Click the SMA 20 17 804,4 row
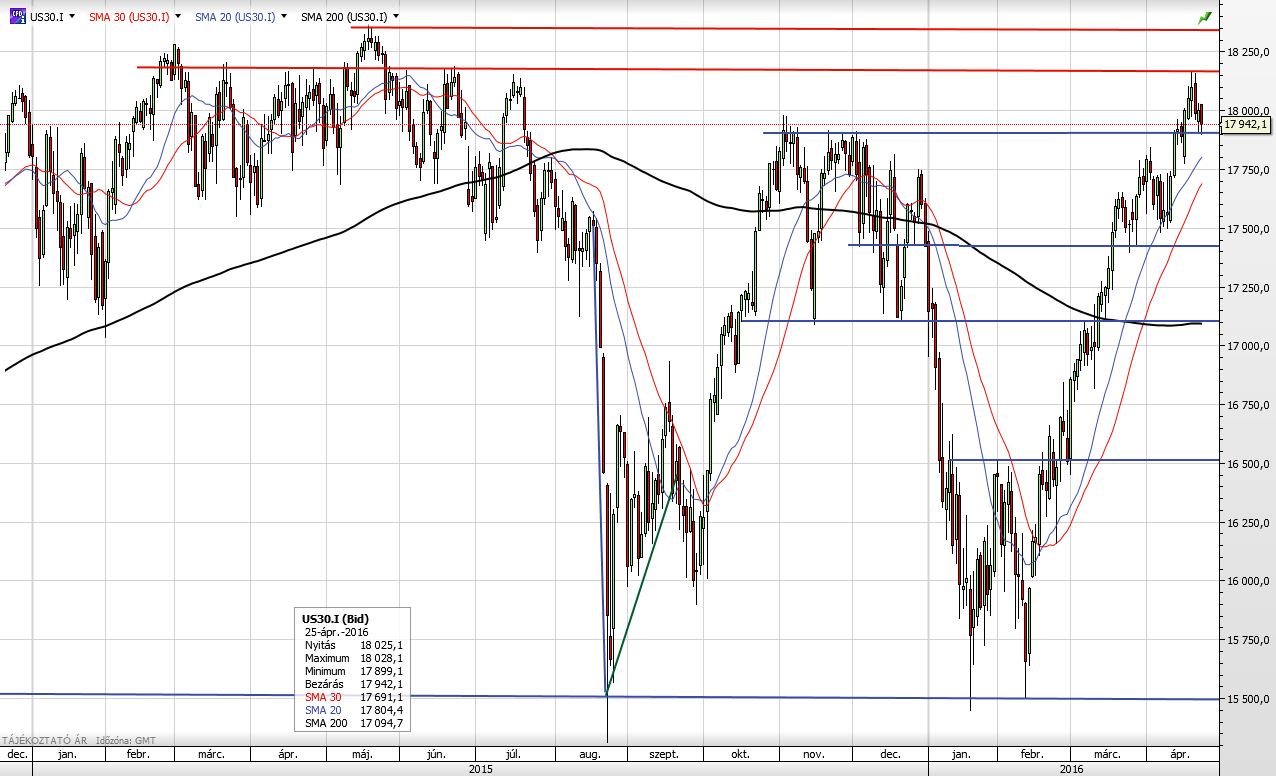The width and height of the screenshot is (1276, 776). click(354, 710)
